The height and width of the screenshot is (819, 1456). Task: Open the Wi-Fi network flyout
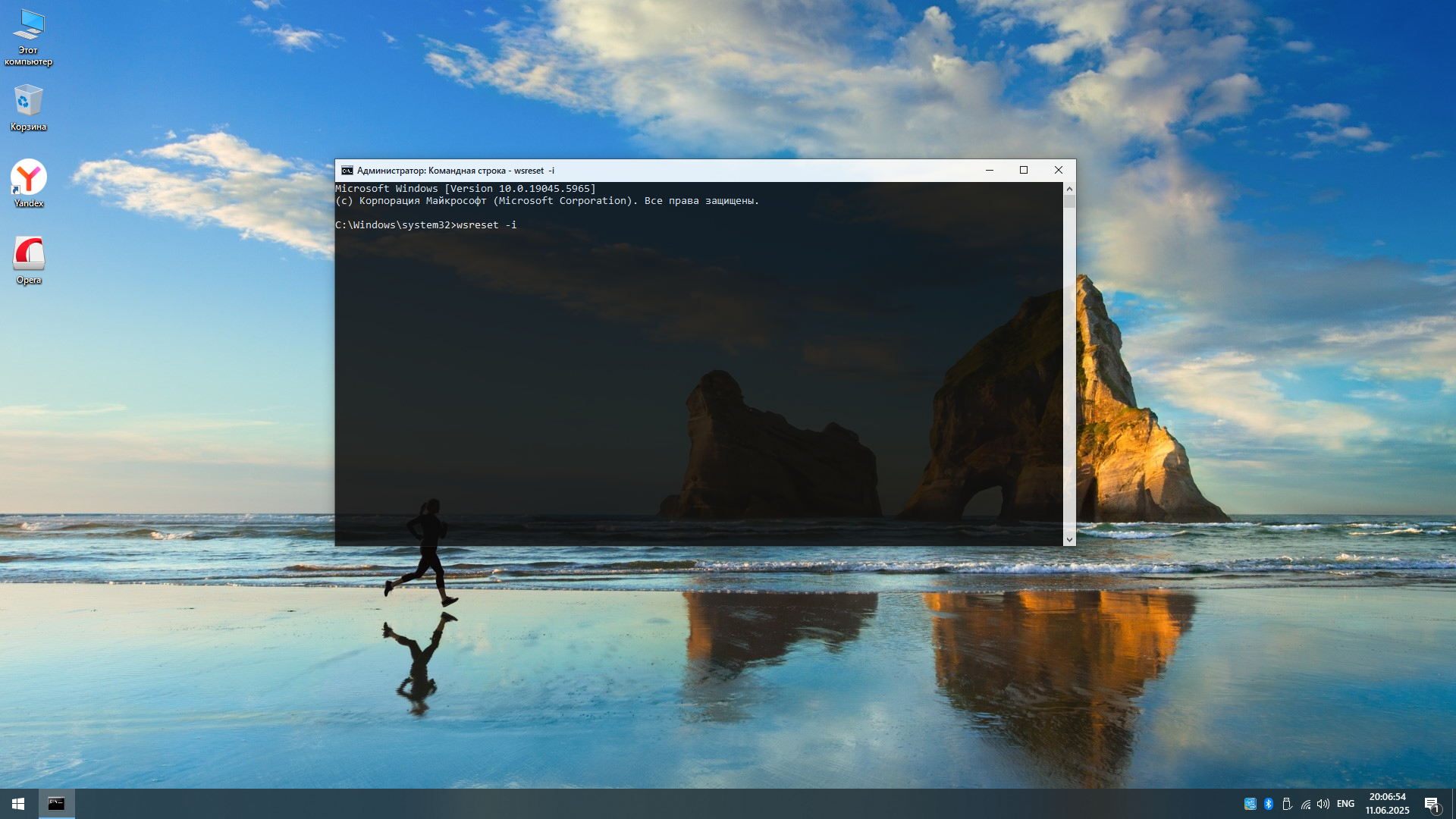click(x=1305, y=804)
